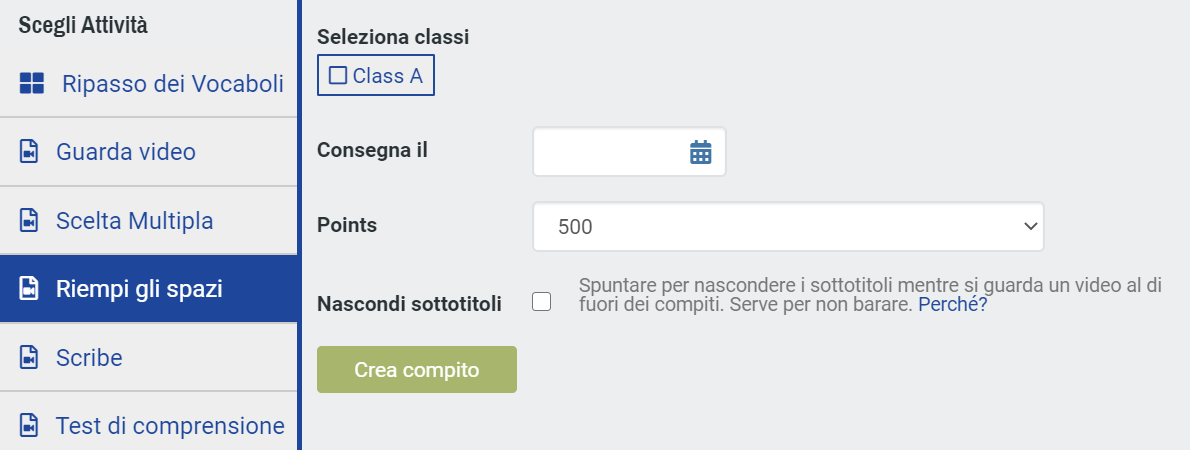Click the Points dropdown chevron arrow
This screenshot has height=450, width=1190.
1030,226
